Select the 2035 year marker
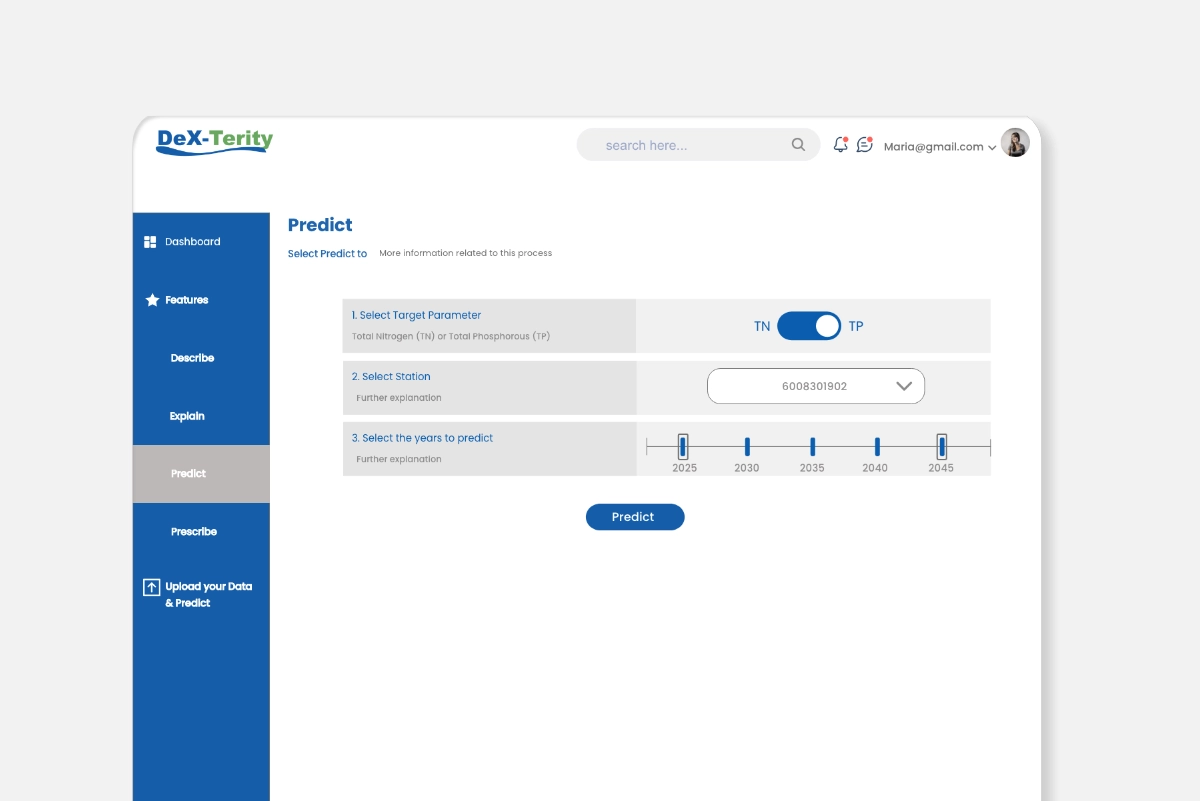 click(813, 447)
